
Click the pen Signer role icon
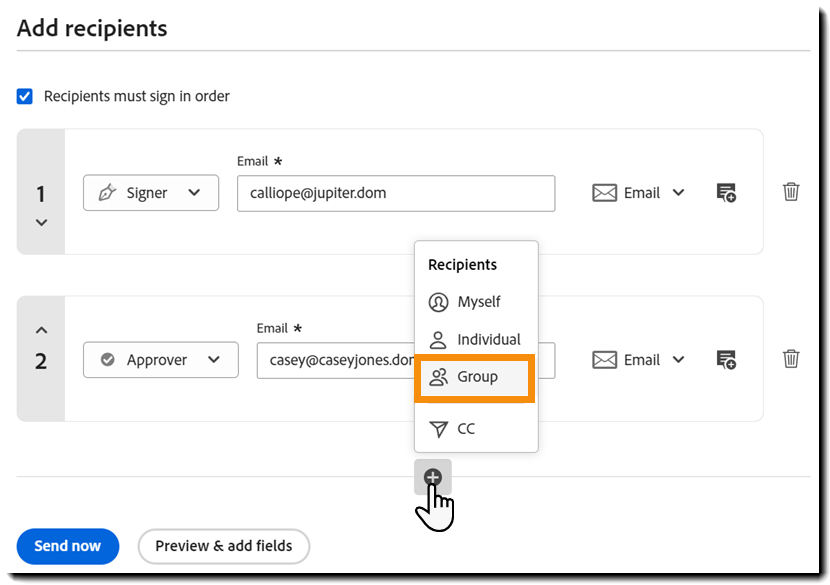tap(107, 193)
